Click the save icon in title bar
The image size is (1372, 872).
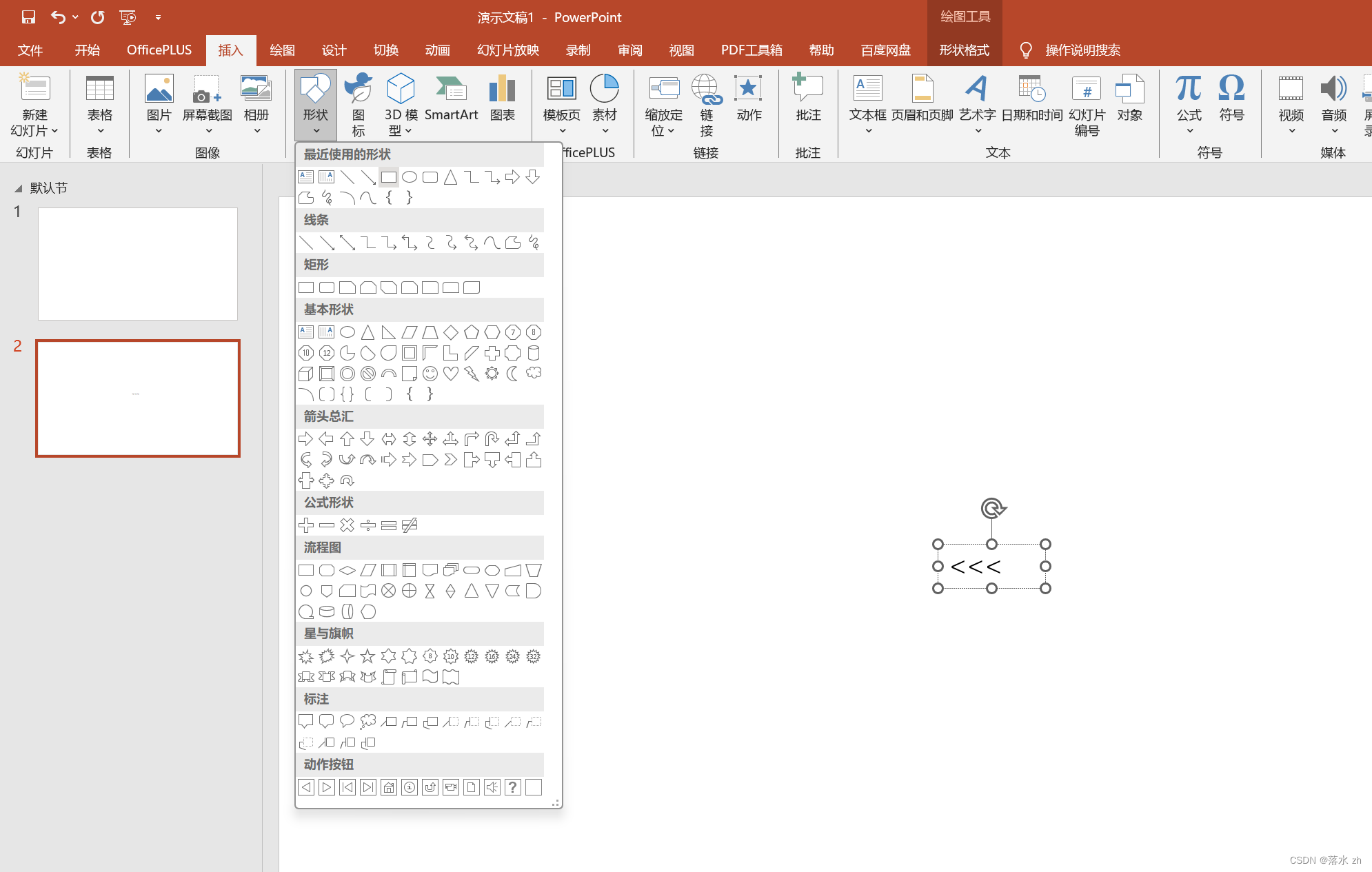(x=28, y=17)
